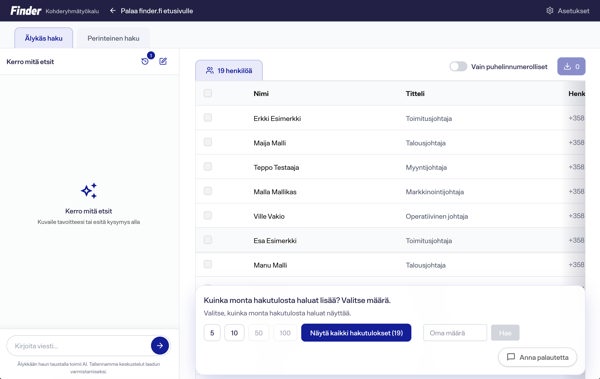Click the name Maija Malli
Image resolution: width=600 pixels, height=379 pixels.
pyautogui.click(x=269, y=143)
